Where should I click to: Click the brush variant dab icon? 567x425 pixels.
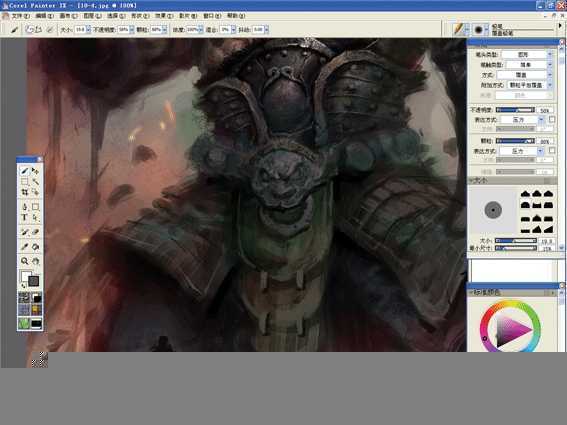(478, 29)
